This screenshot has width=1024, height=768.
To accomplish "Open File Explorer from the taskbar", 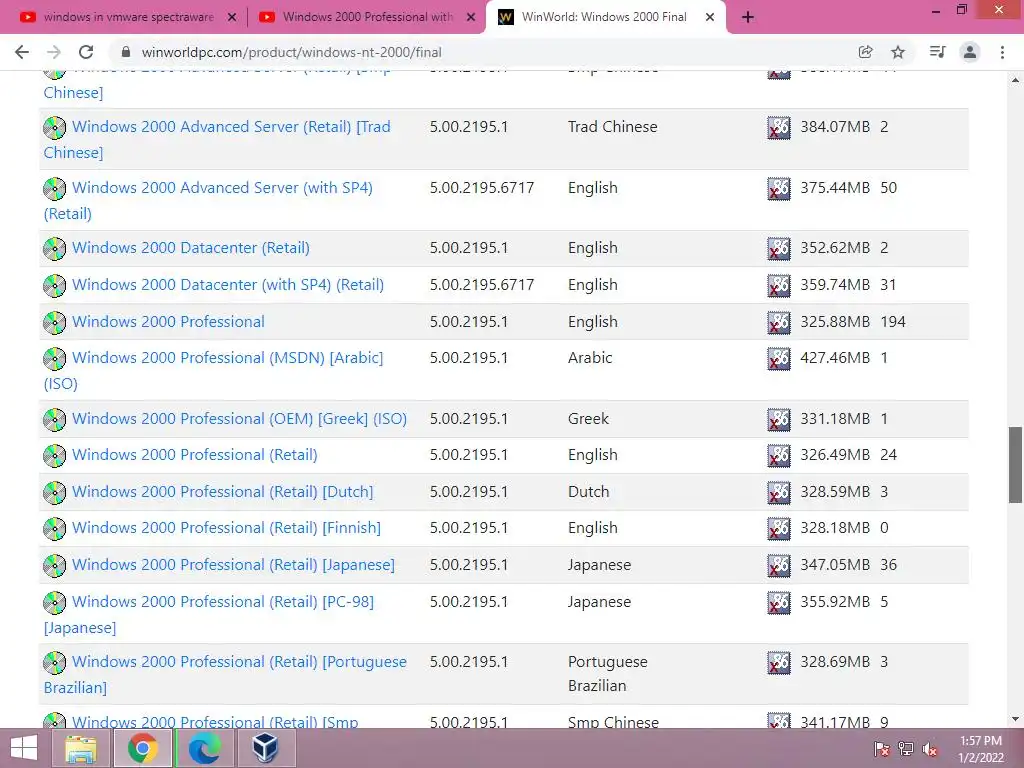I will (81, 748).
